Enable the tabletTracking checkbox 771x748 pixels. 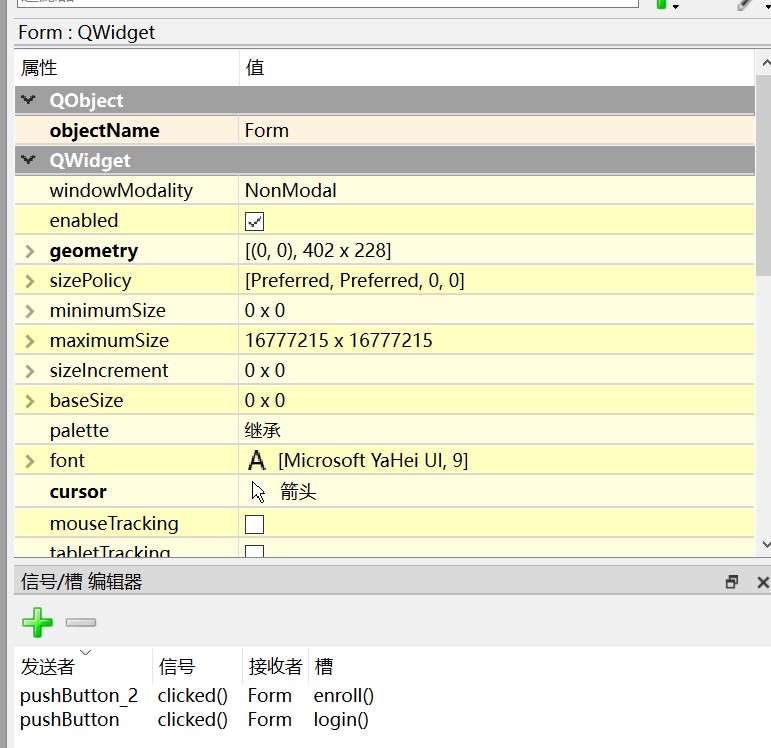point(254,551)
